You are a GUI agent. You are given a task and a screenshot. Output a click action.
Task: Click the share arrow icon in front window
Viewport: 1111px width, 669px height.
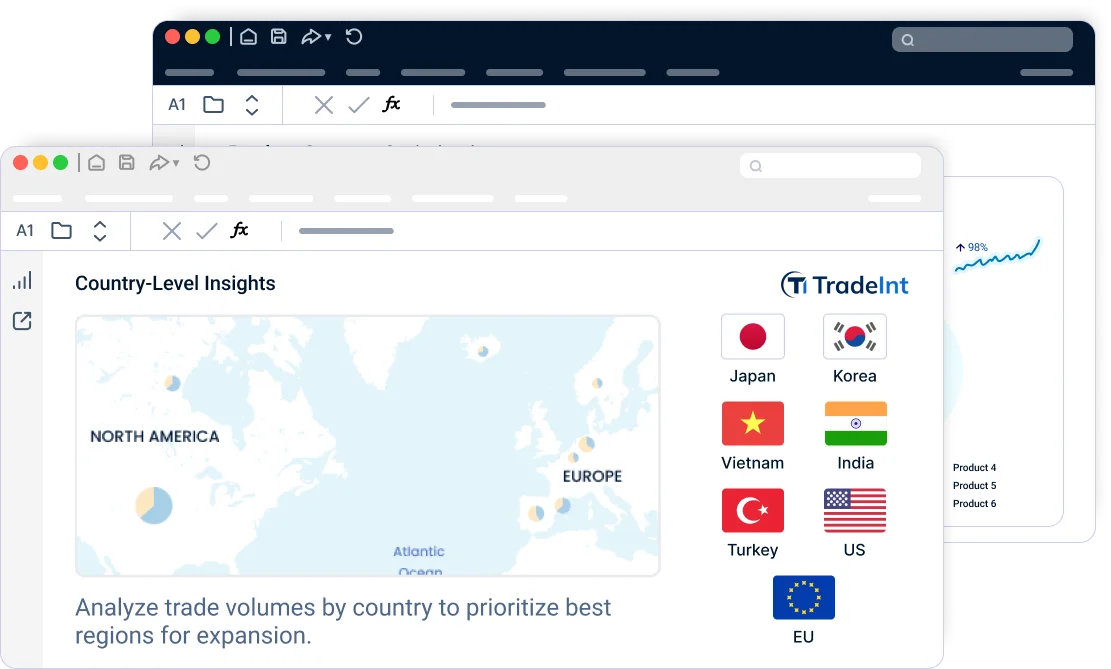[x=159, y=163]
